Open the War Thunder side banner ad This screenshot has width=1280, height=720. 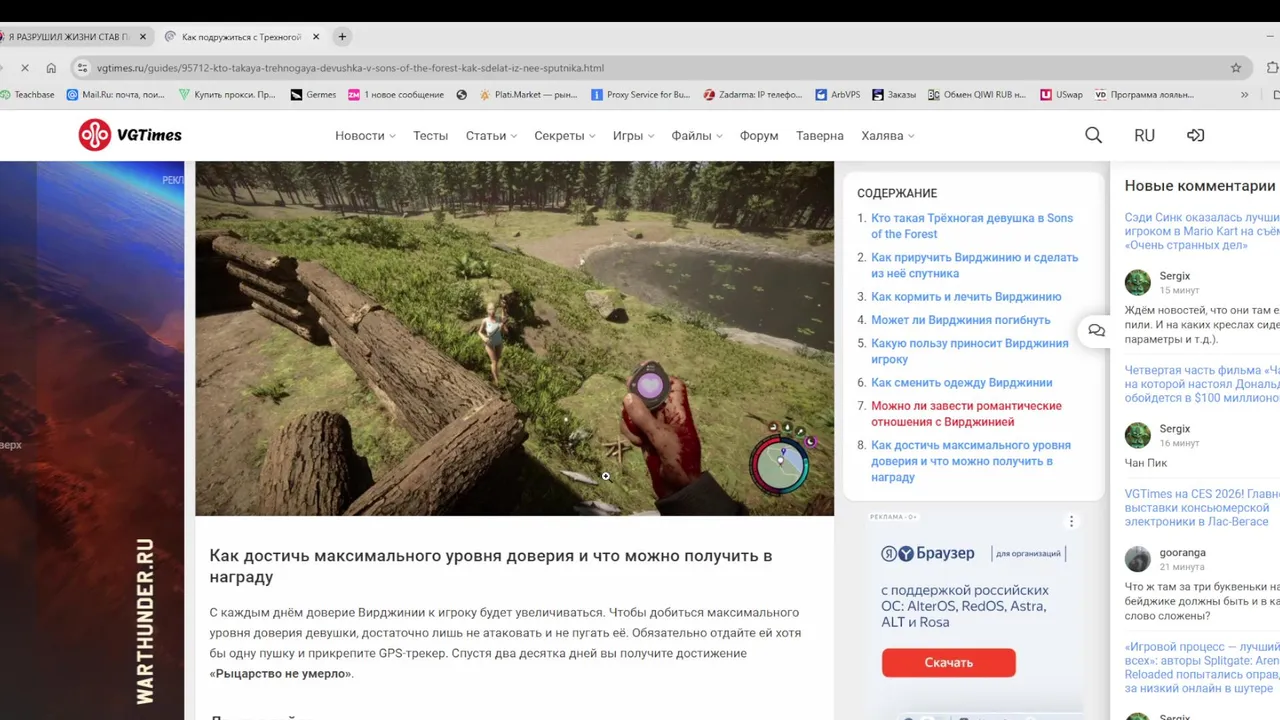[92, 440]
